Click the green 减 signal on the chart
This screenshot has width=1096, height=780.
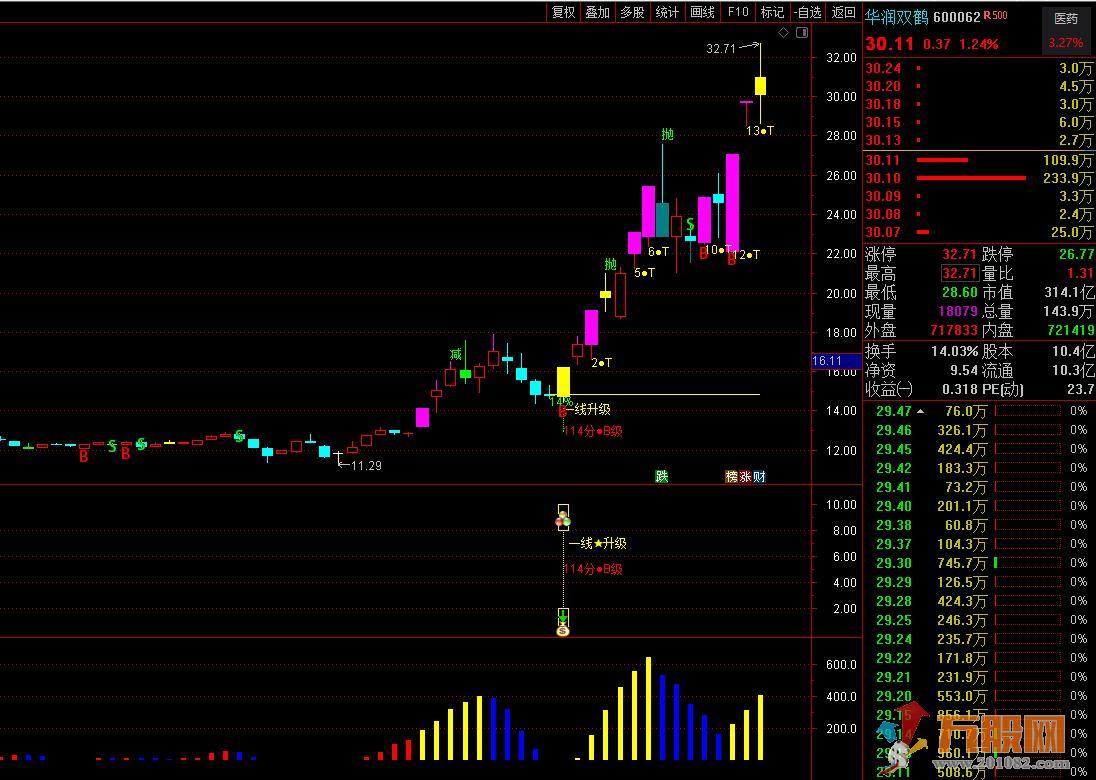456,355
